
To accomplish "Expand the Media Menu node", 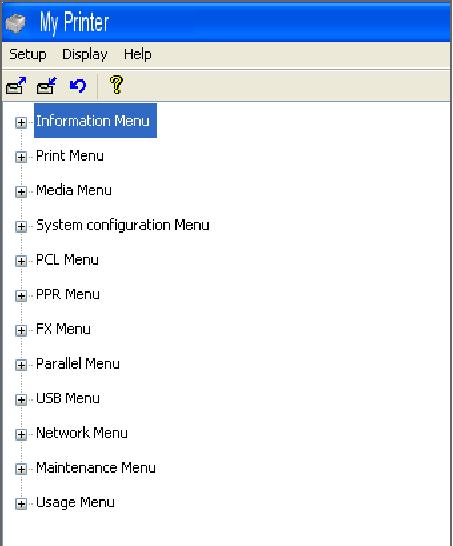I will 21,192.
